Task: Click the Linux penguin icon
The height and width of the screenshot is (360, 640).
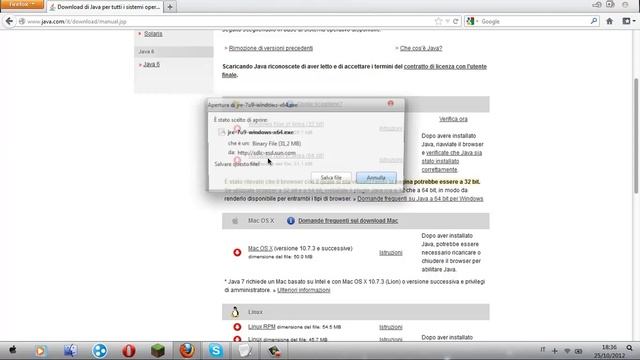Action: pos(235,312)
